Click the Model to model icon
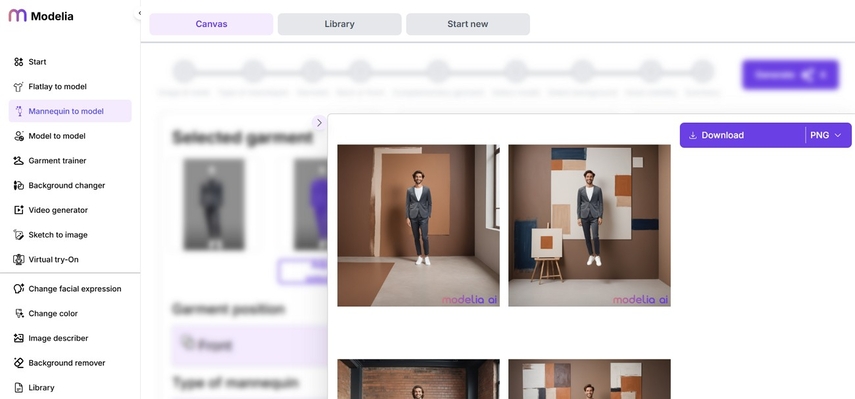The width and height of the screenshot is (855, 399). point(19,136)
